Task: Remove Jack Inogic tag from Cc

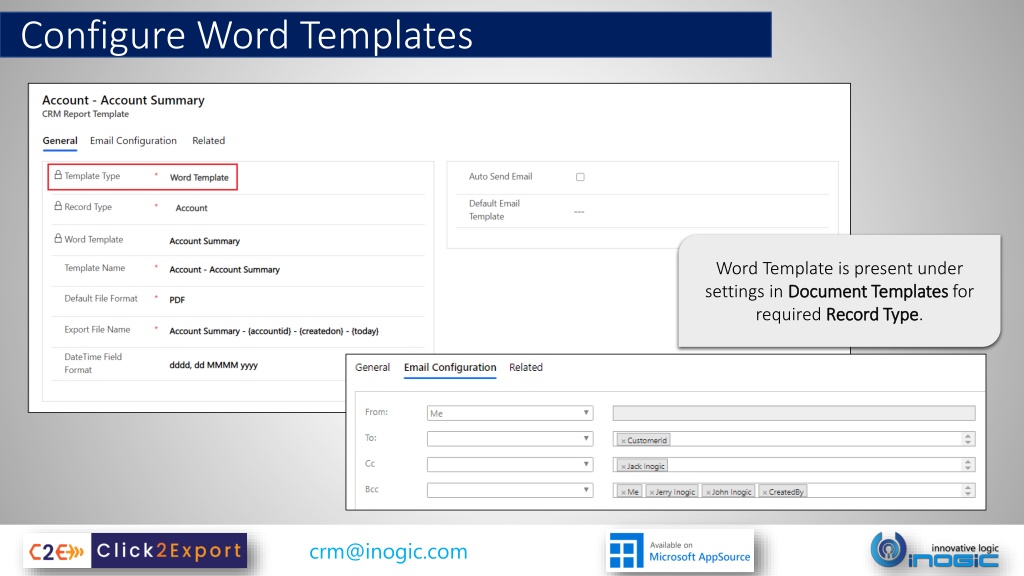Action: 623,466
